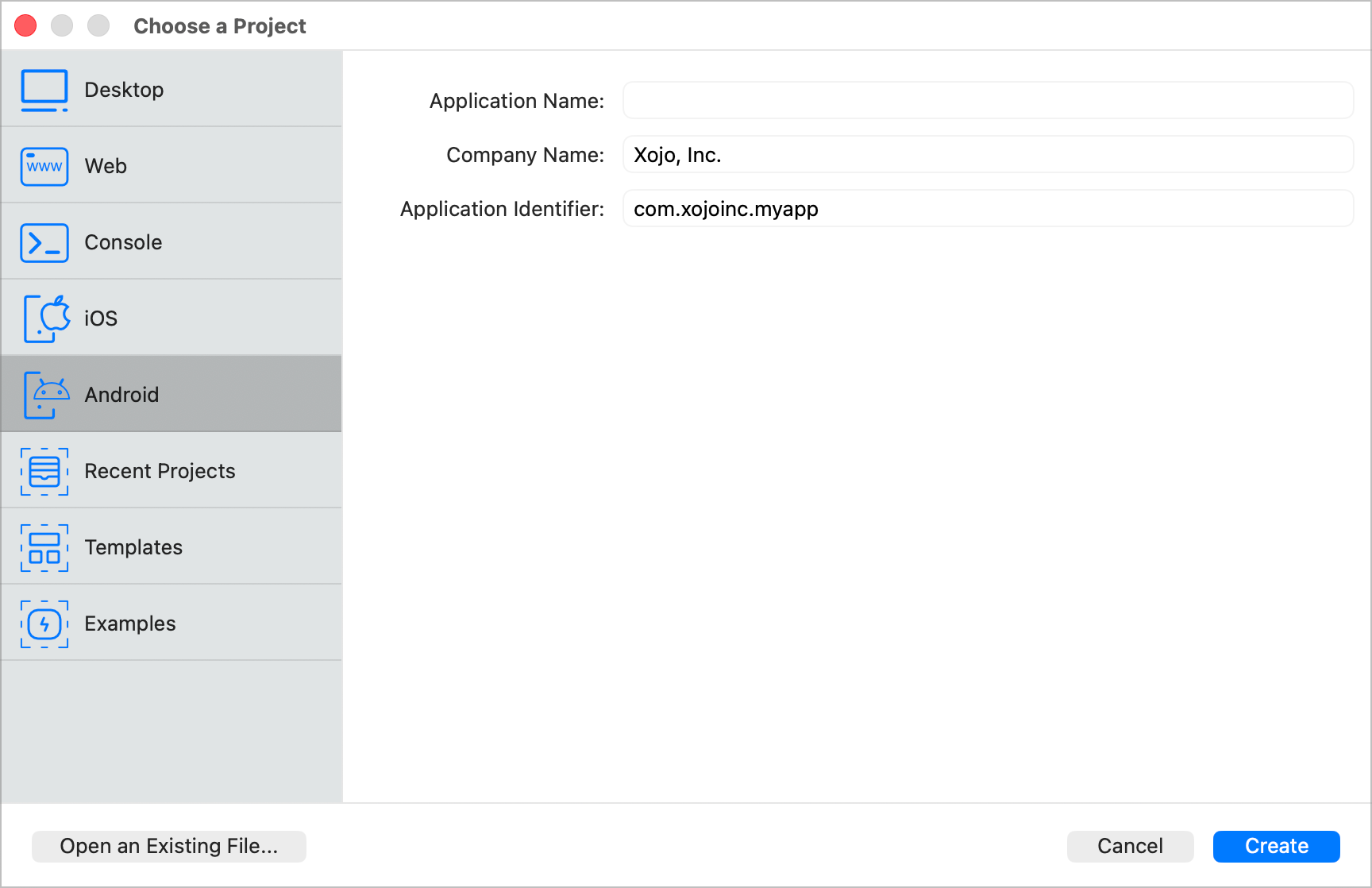Viewport: 1372px width, 888px height.
Task: Select the Desktop project type label
Action: [x=124, y=90]
